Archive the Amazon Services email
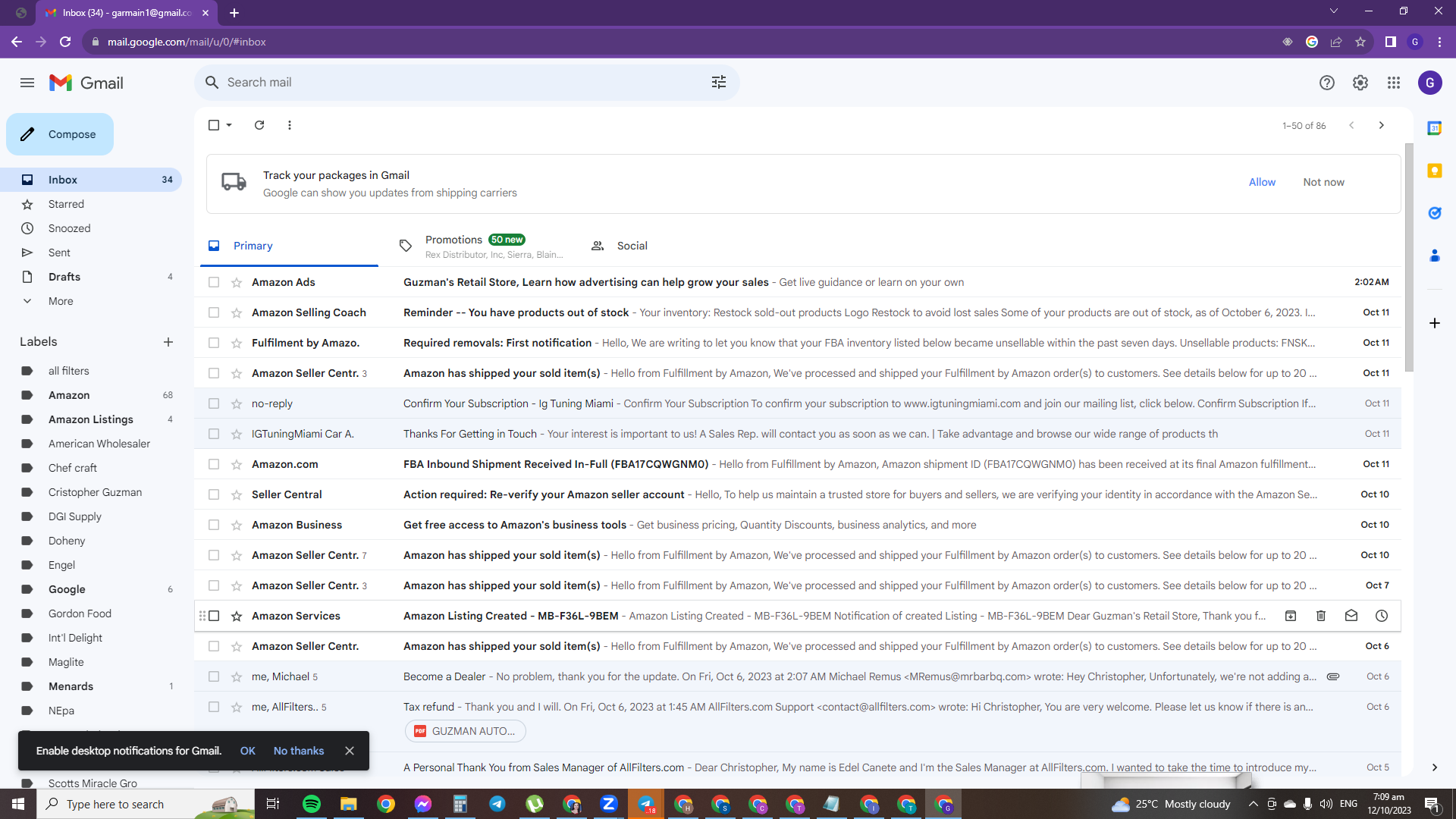1456x819 pixels. (x=1291, y=616)
